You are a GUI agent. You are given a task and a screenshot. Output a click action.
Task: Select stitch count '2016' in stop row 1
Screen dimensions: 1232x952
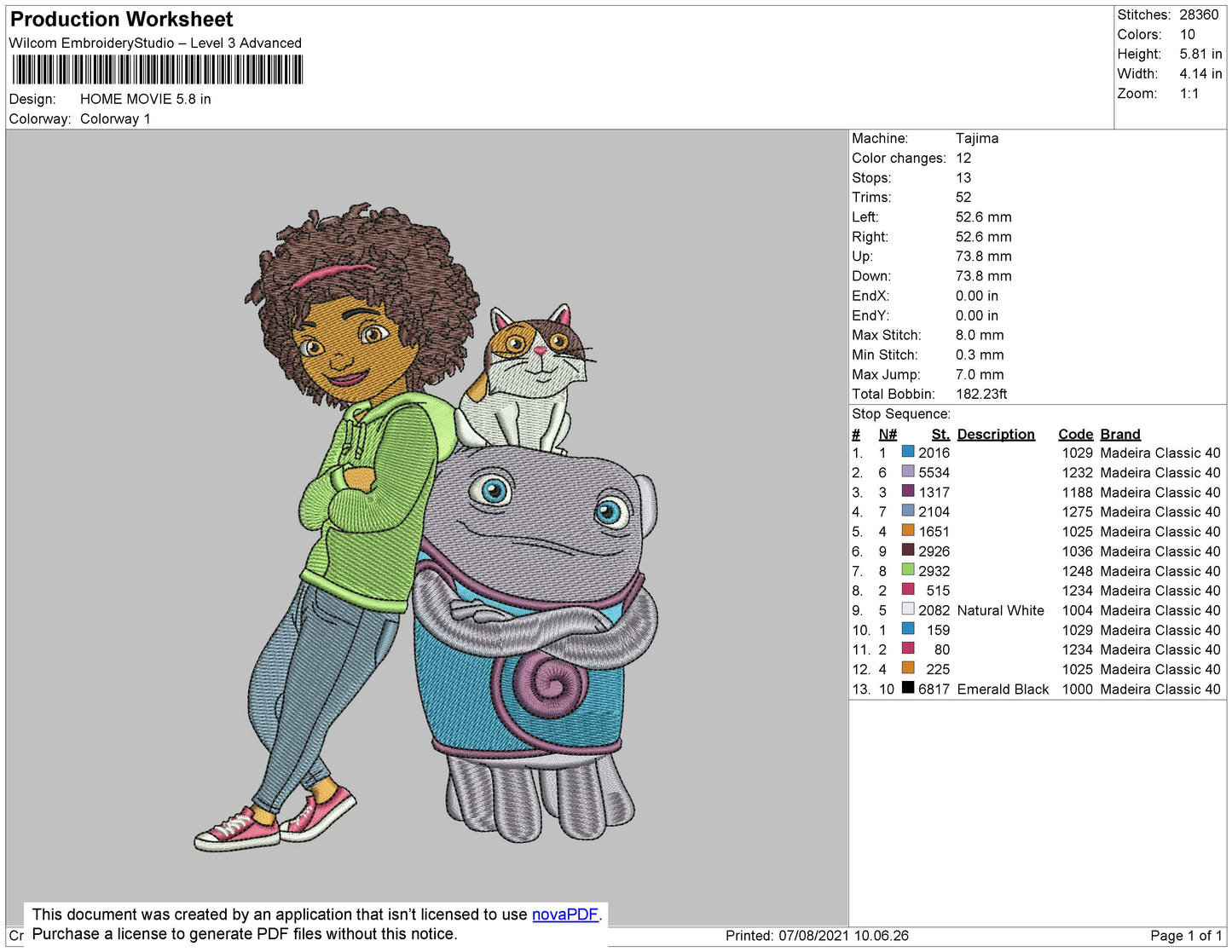pos(934,453)
